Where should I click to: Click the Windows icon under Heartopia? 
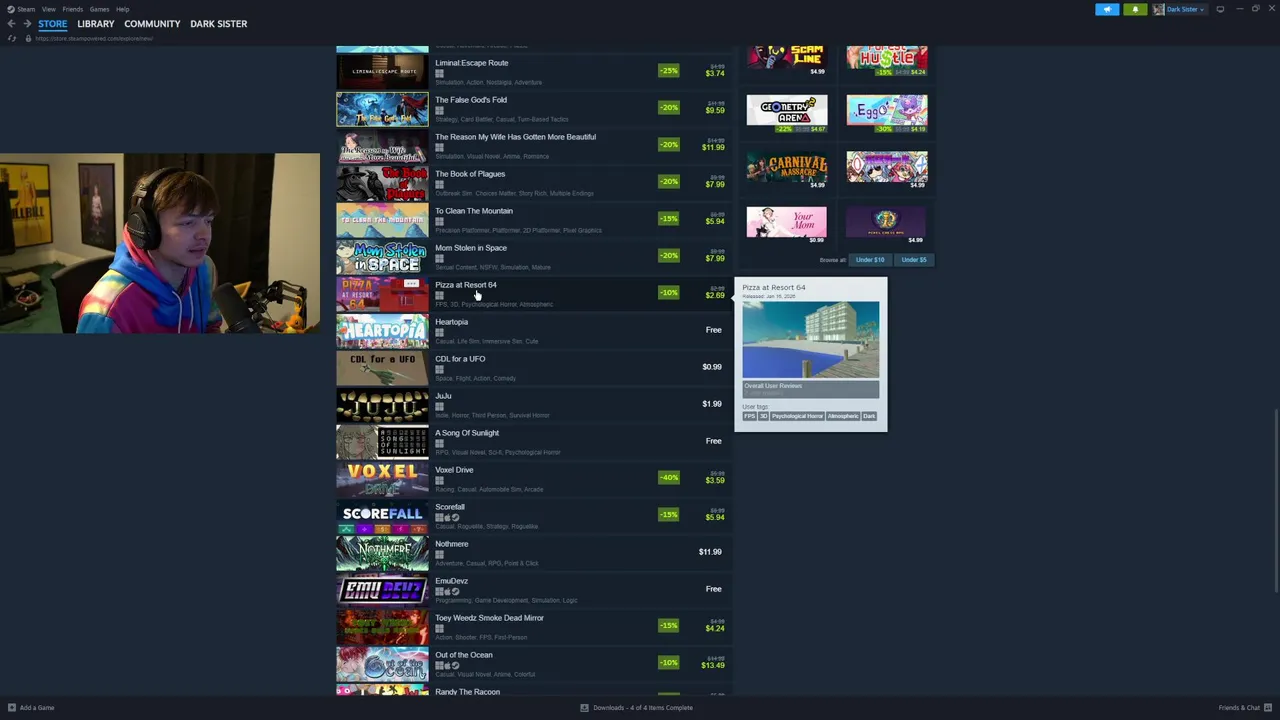439,332
